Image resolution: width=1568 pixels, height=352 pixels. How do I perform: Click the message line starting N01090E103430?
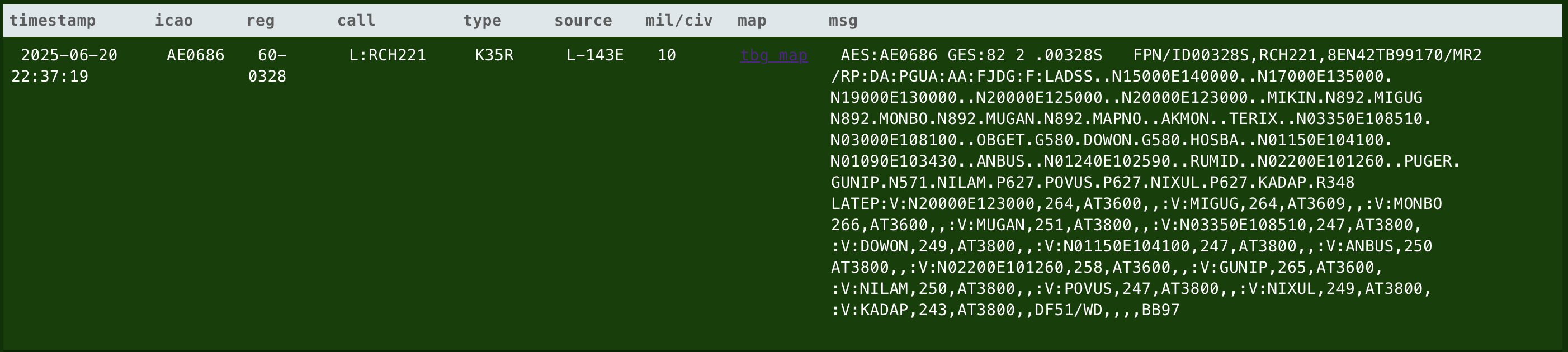[1146, 161]
